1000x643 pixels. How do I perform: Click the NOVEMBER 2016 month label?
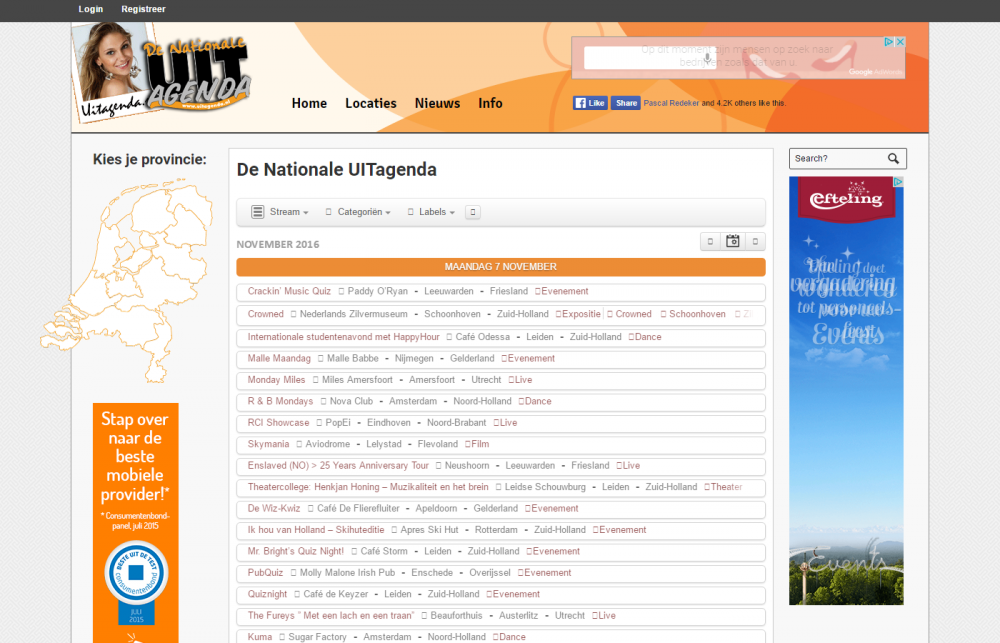(x=278, y=244)
